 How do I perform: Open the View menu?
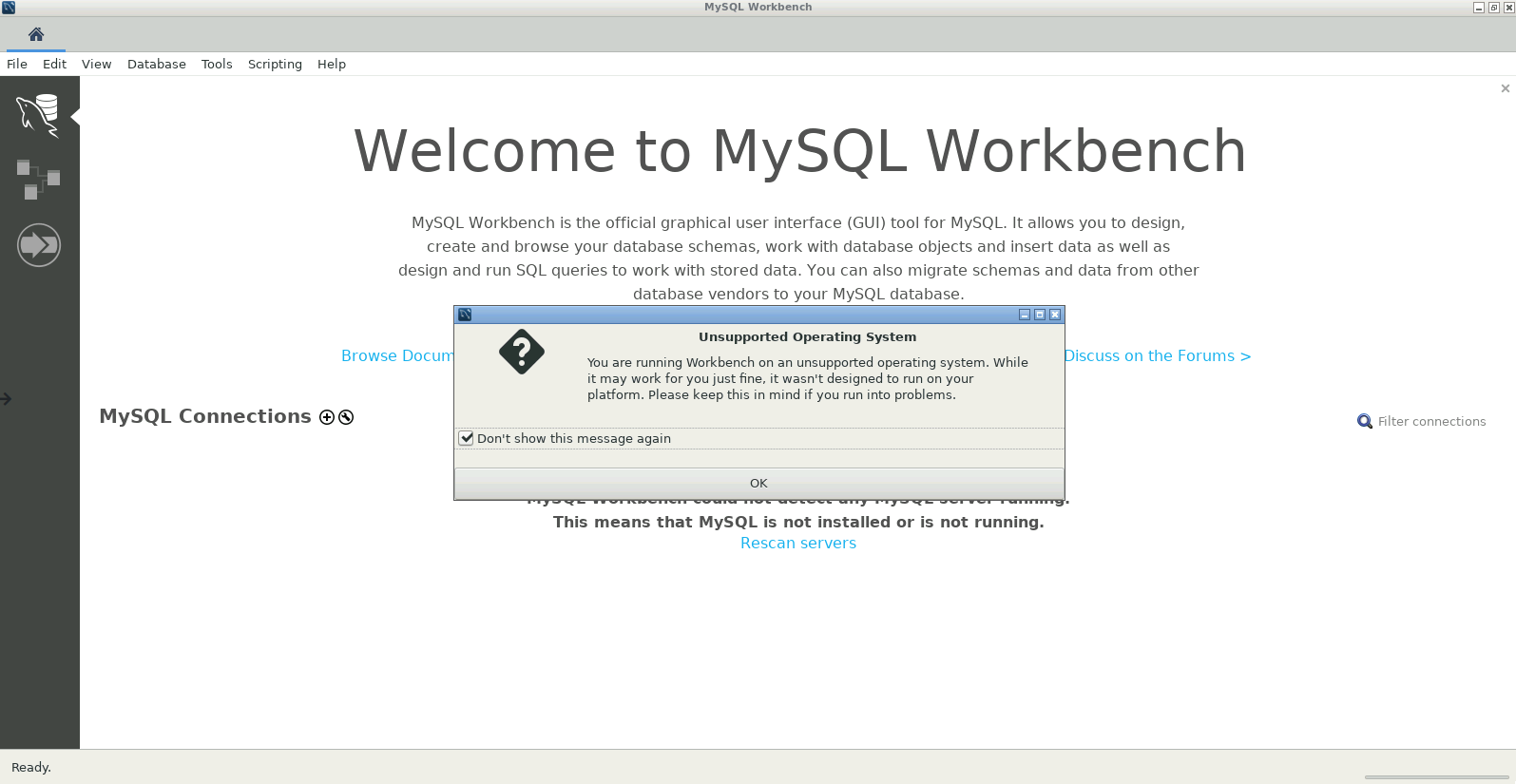pos(96,64)
